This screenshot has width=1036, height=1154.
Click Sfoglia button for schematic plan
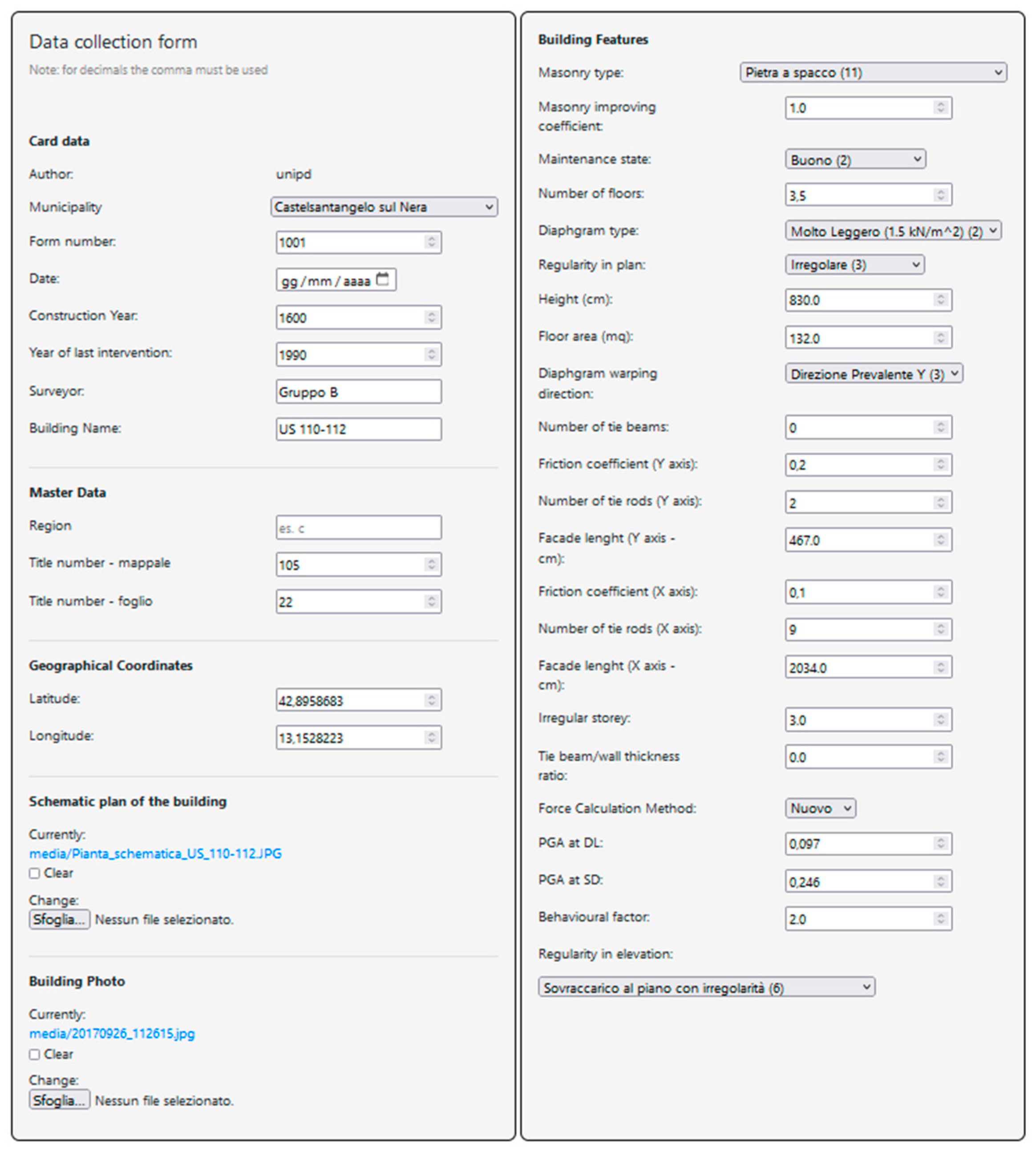click(59, 919)
